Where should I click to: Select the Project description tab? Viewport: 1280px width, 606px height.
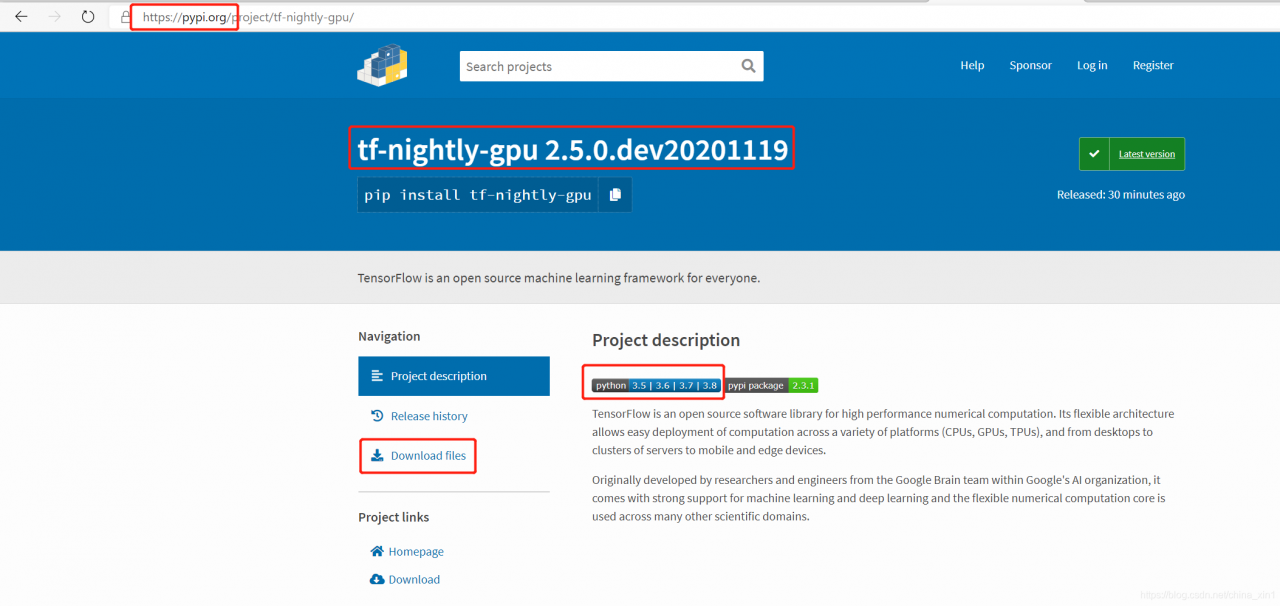[x=454, y=376]
